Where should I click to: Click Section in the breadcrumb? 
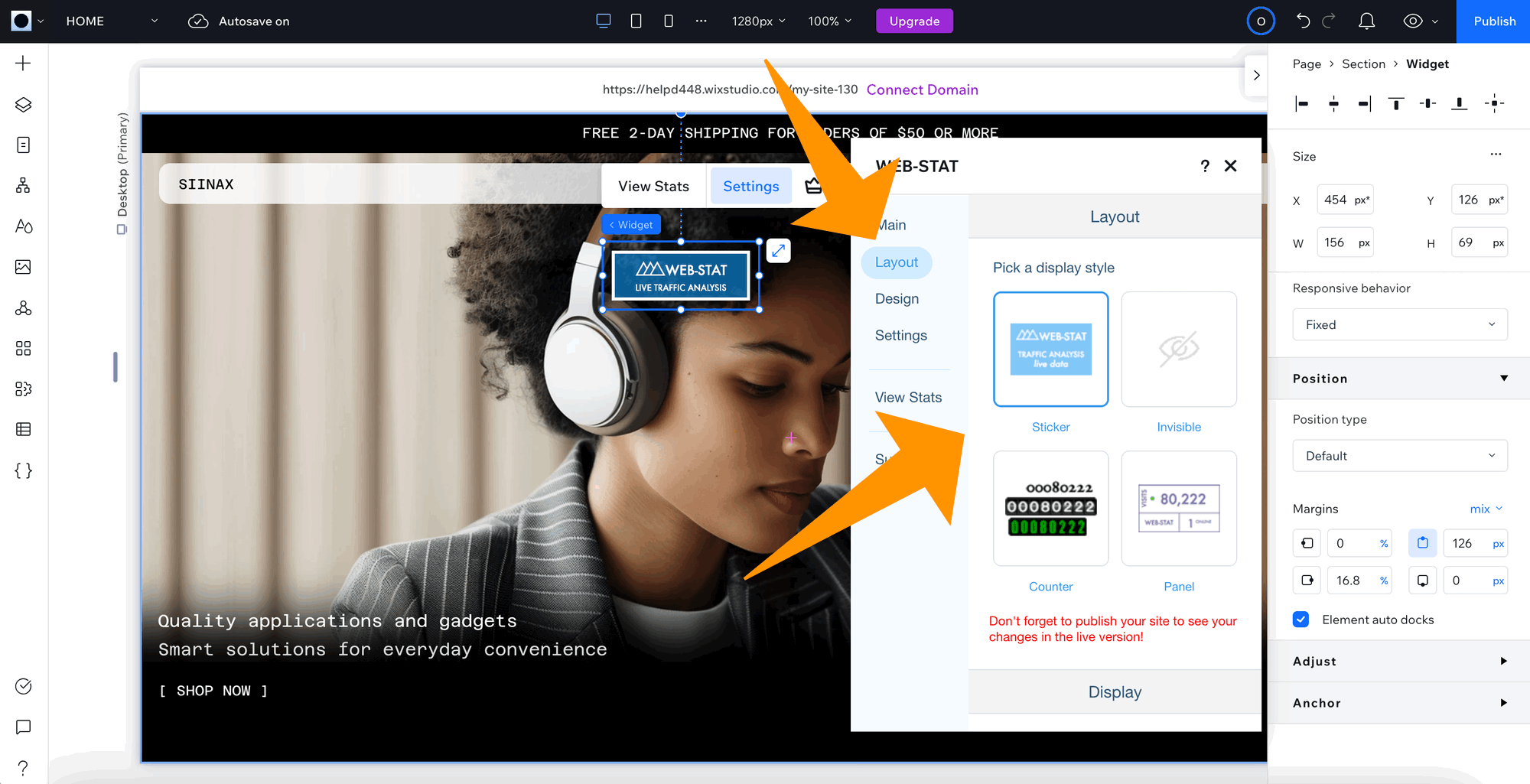click(1363, 63)
